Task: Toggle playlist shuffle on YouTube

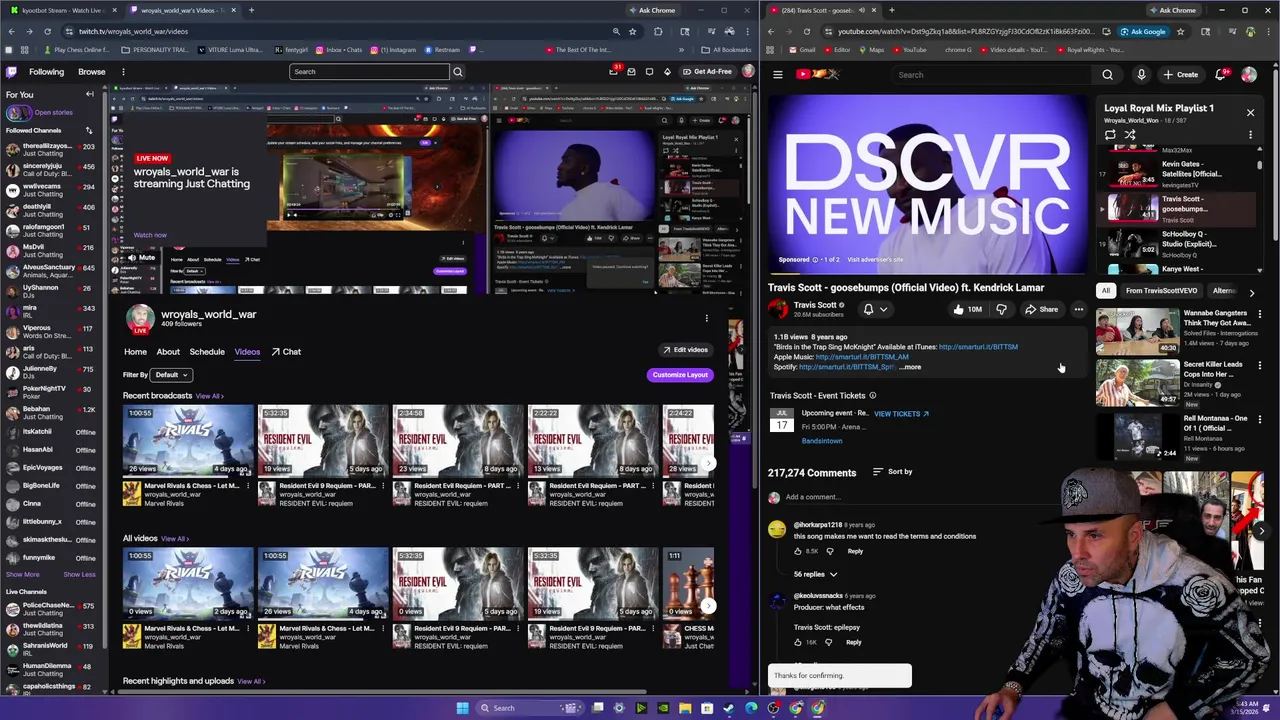Action: (x=1130, y=135)
